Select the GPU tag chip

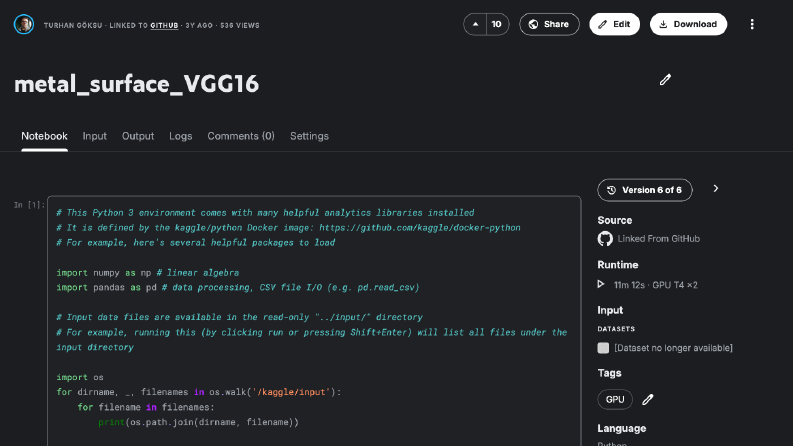click(x=615, y=399)
